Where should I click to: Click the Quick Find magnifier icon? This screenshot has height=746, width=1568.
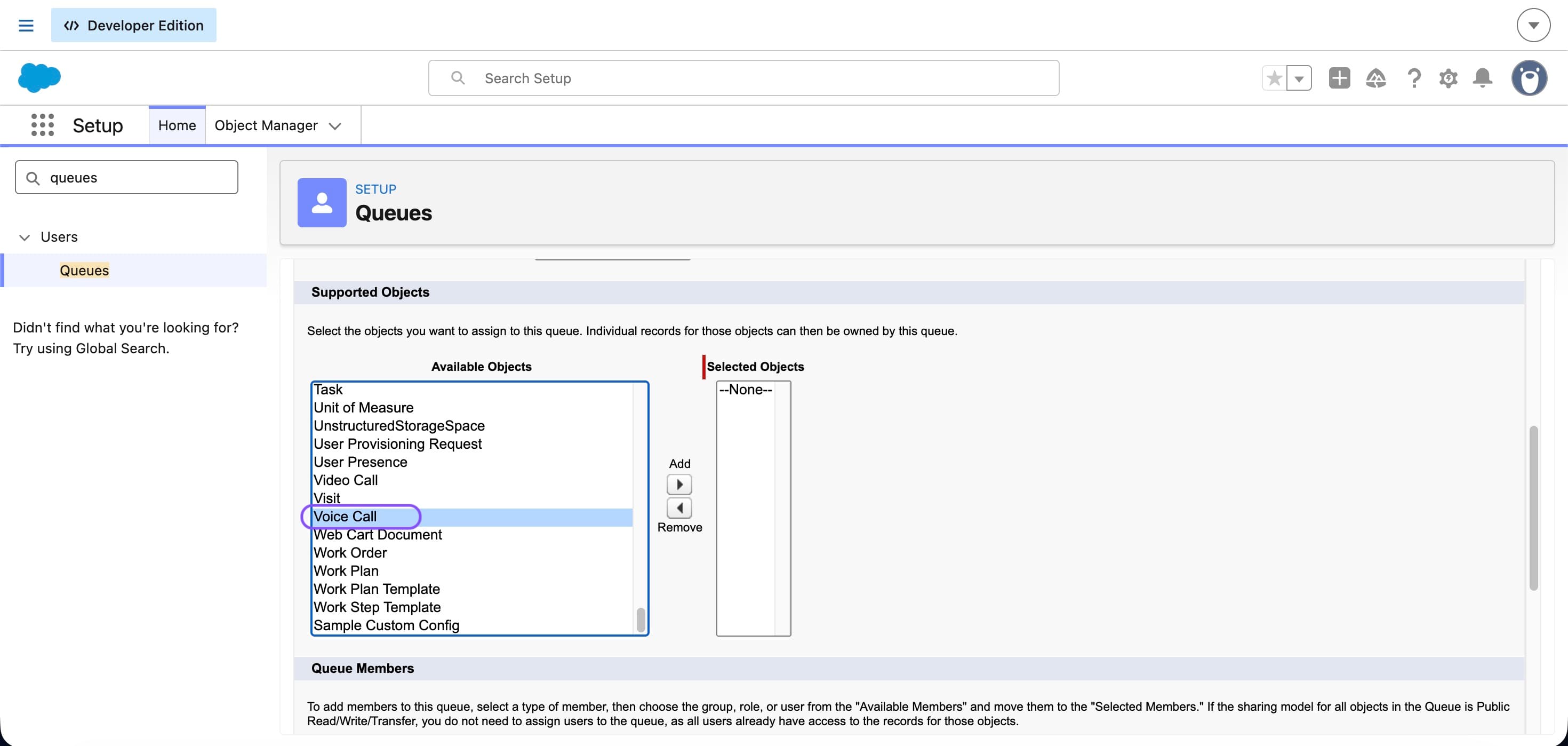(x=33, y=178)
